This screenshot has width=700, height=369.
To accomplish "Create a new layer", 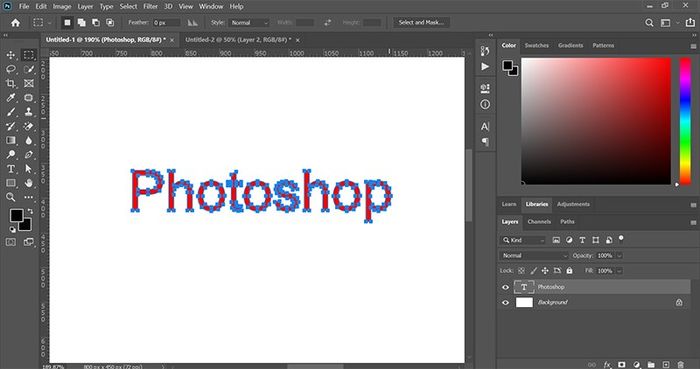I will coord(666,365).
